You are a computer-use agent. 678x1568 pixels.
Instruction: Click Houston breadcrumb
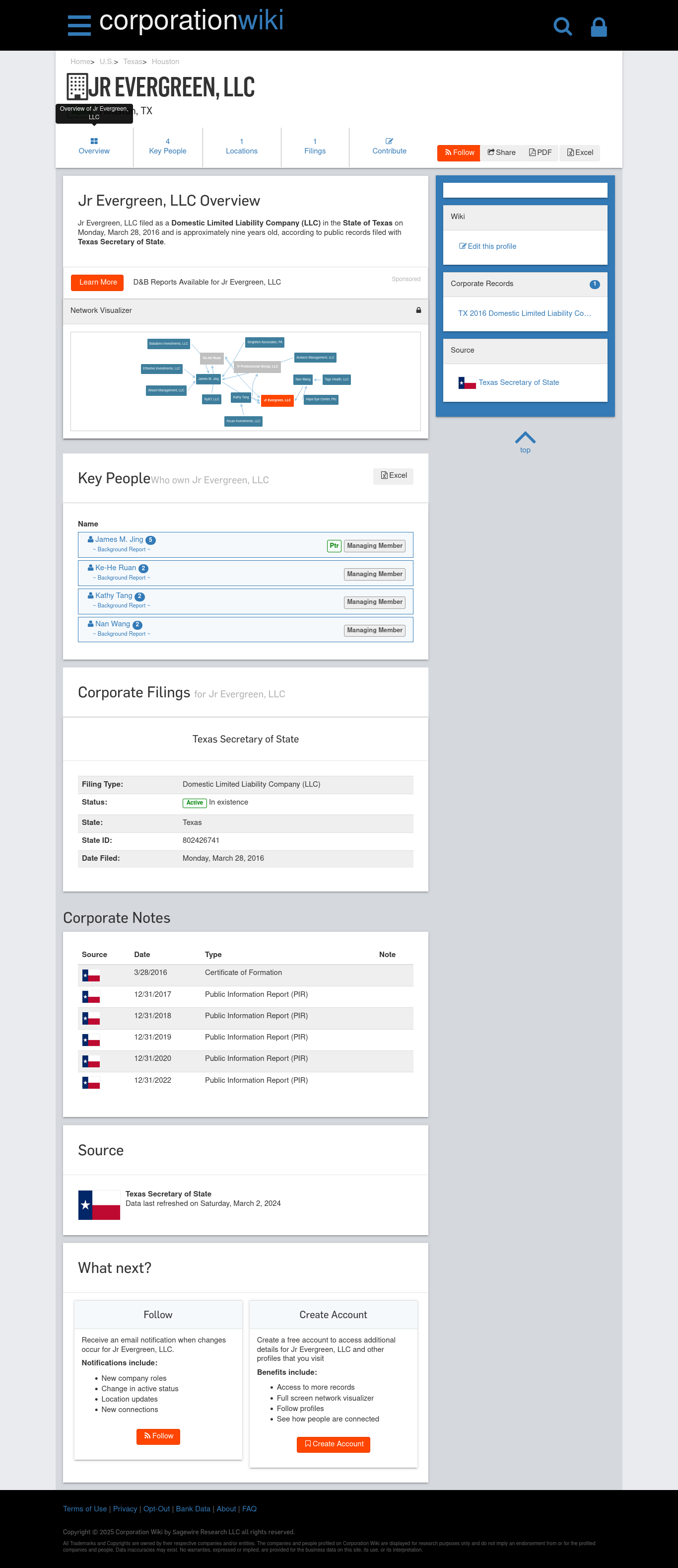[x=165, y=62]
